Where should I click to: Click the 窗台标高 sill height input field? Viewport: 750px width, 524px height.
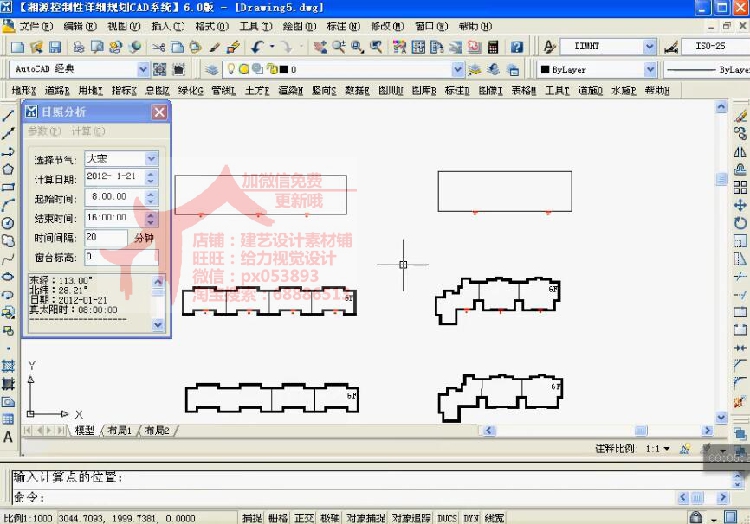pyautogui.click(x=121, y=257)
